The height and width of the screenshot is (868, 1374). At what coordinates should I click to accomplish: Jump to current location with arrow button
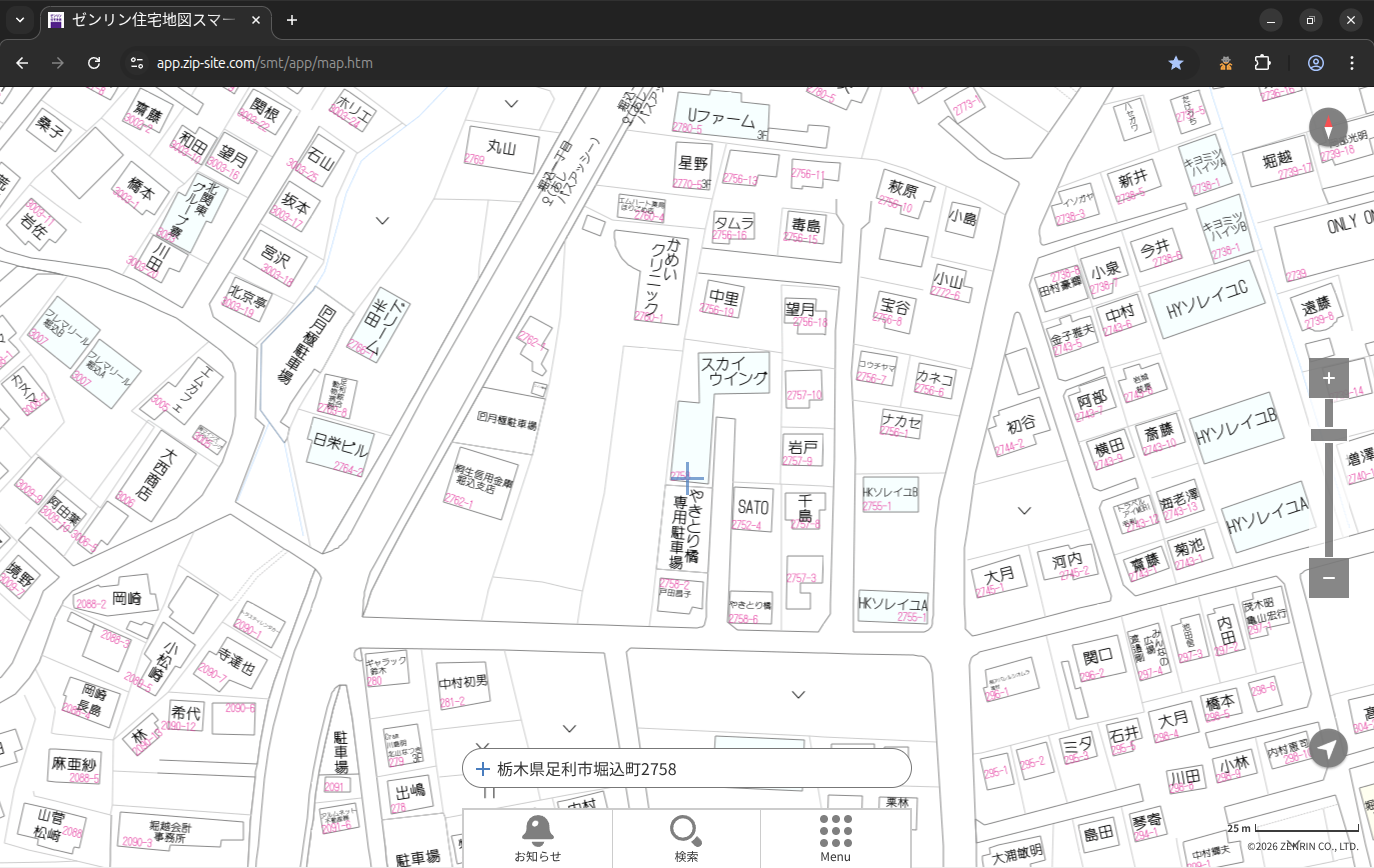click(1328, 748)
